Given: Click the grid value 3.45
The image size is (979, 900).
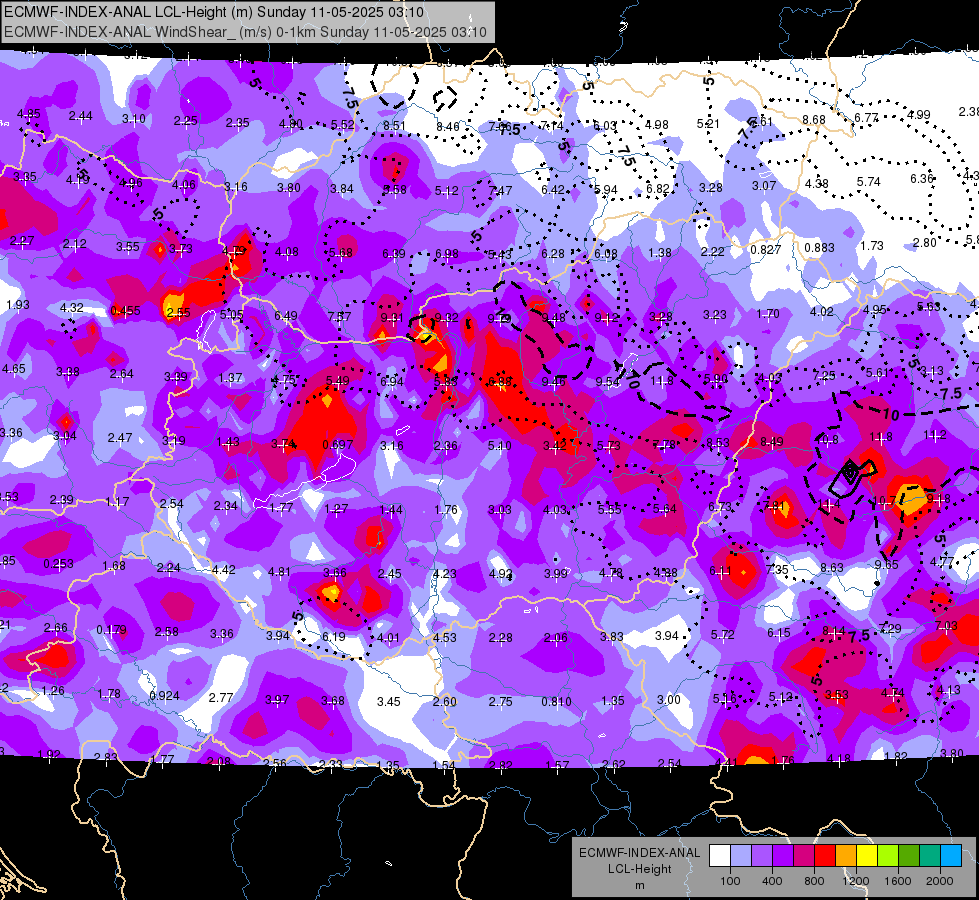Looking at the screenshot, I should pyautogui.click(x=388, y=701).
